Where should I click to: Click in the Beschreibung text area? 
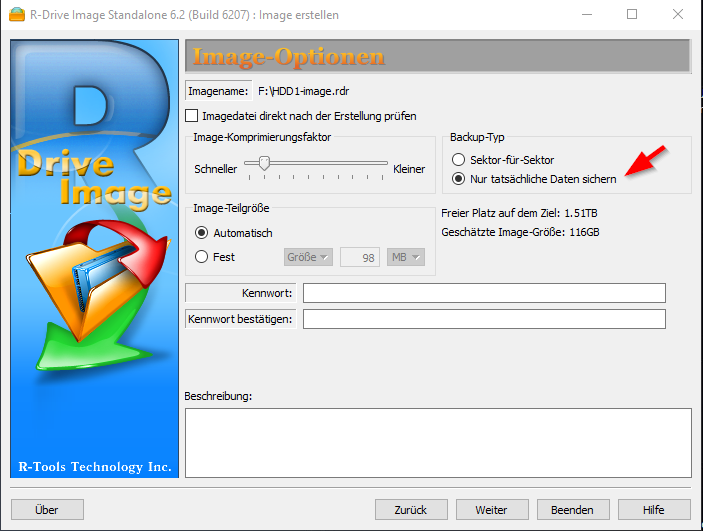438,443
